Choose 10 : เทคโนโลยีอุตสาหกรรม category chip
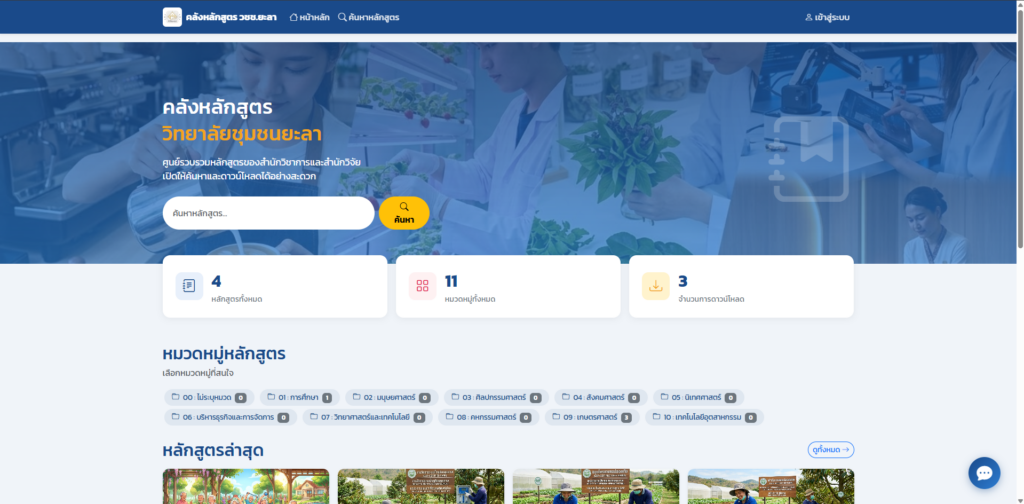The width and height of the screenshot is (1024, 504). (703, 417)
